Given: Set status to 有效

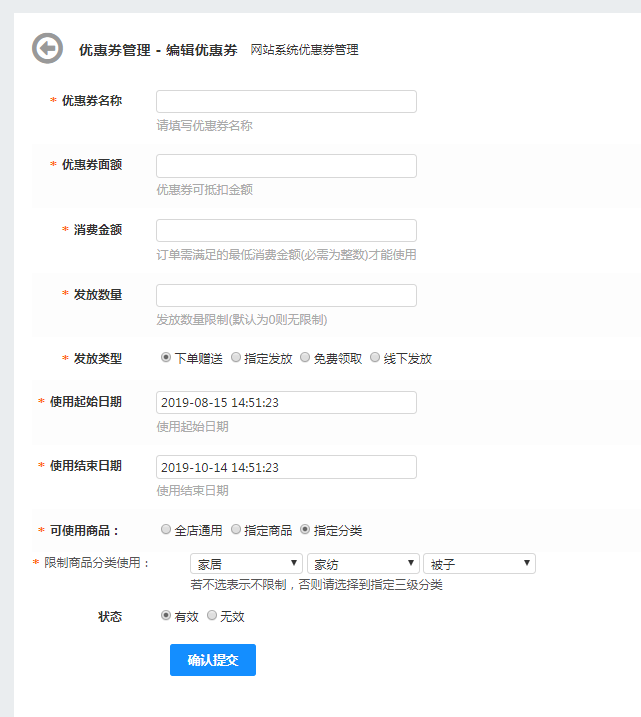Looking at the screenshot, I should coord(166,616).
